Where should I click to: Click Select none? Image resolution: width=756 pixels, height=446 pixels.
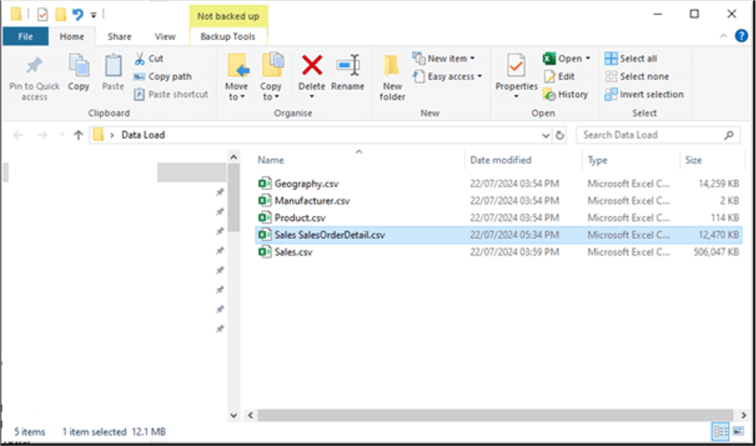pyautogui.click(x=637, y=76)
